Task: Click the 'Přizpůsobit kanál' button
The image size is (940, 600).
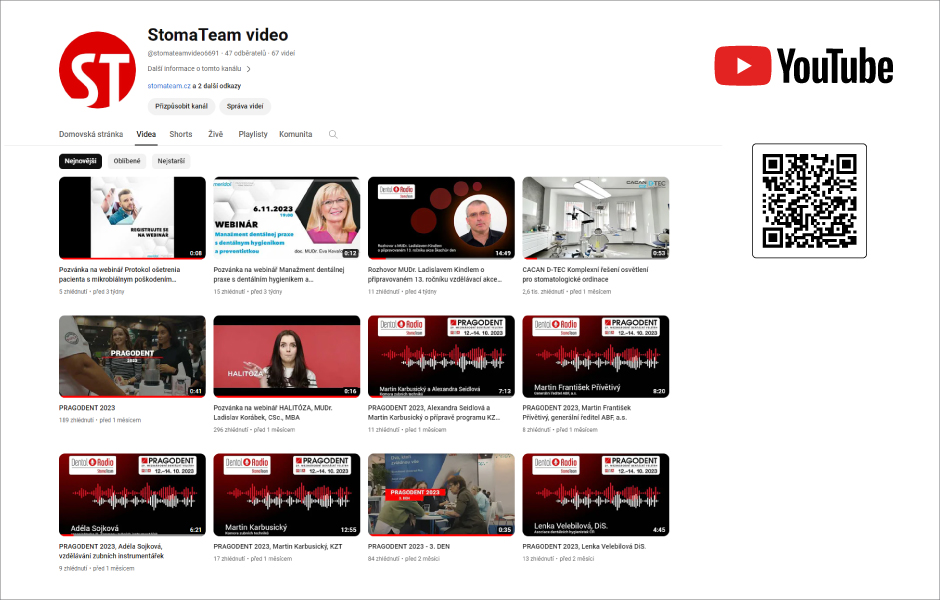Action: point(181,106)
